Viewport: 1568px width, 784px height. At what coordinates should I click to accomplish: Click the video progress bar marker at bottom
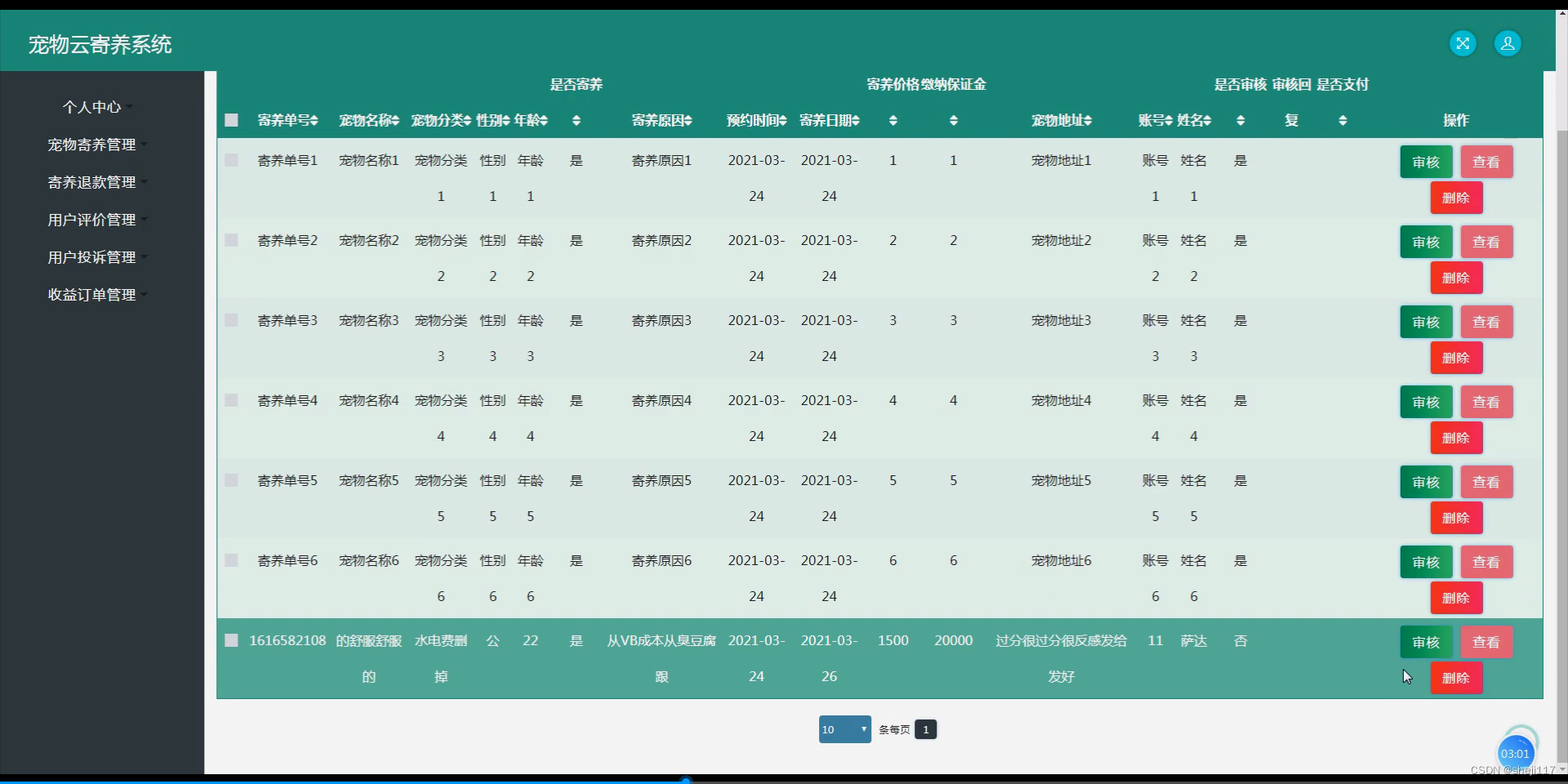(x=686, y=781)
